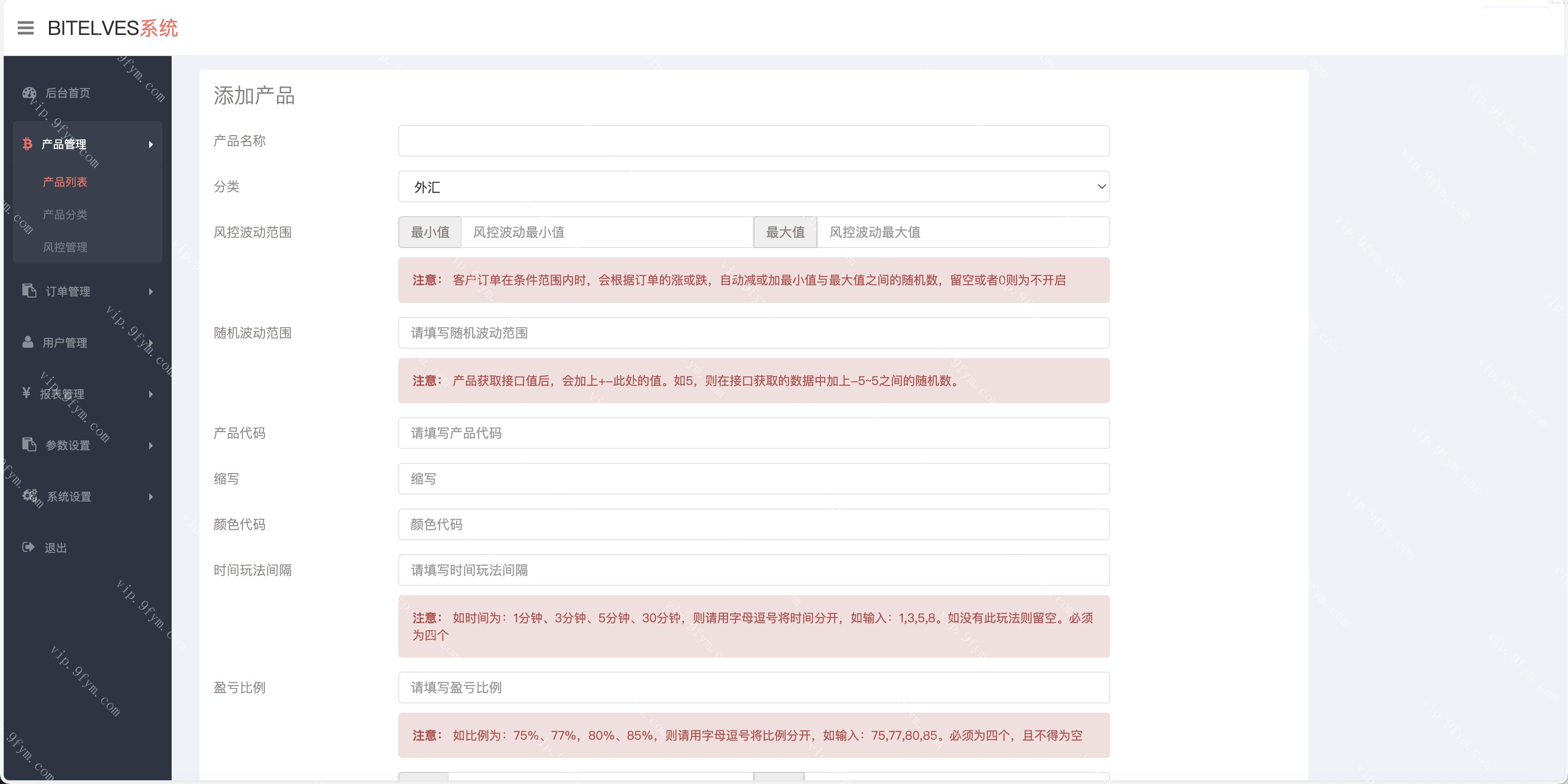Focus the 产品名称 input field
This screenshot has width=1568, height=784.
754,141
